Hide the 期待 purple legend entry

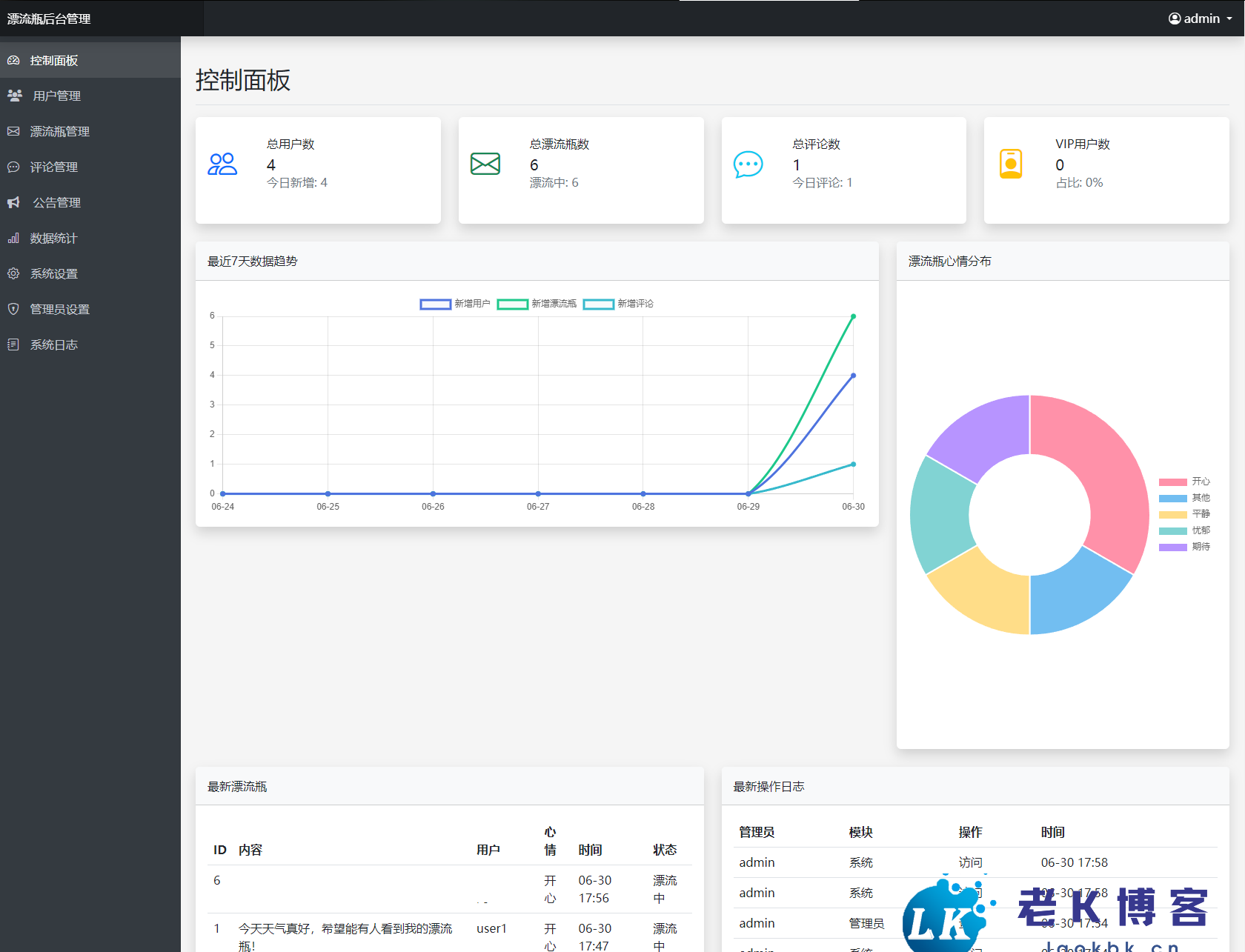[1184, 547]
